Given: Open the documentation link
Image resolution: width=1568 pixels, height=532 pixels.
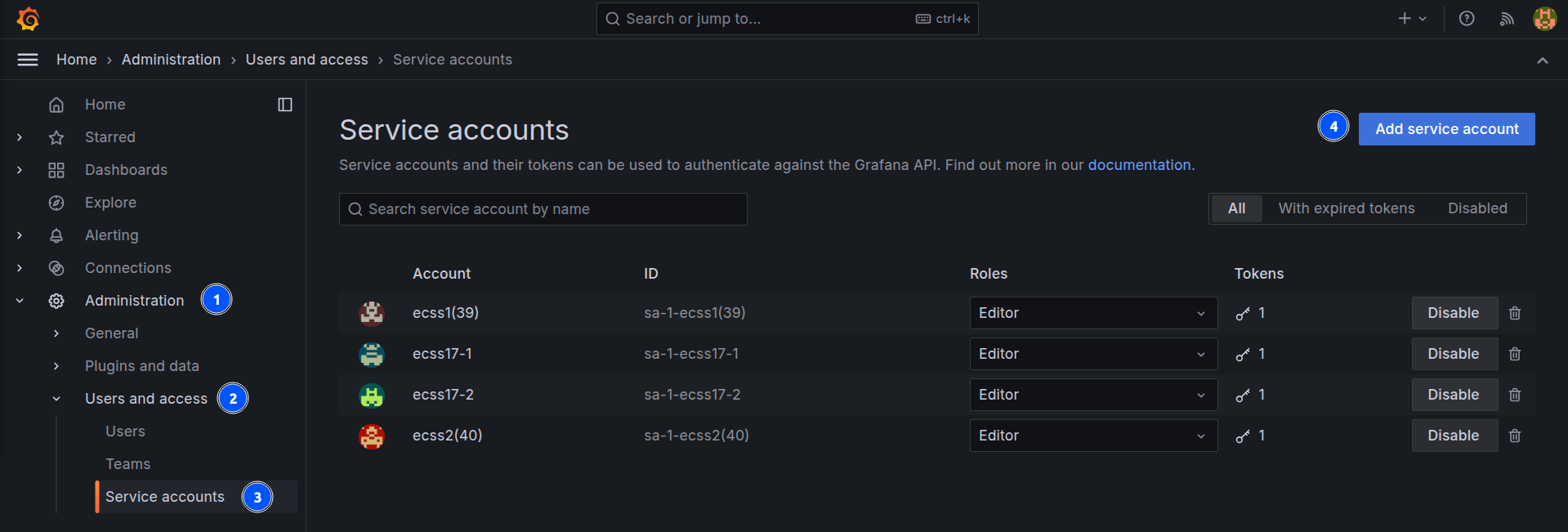Looking at the screenshot, I should (x=1139, y=165).
